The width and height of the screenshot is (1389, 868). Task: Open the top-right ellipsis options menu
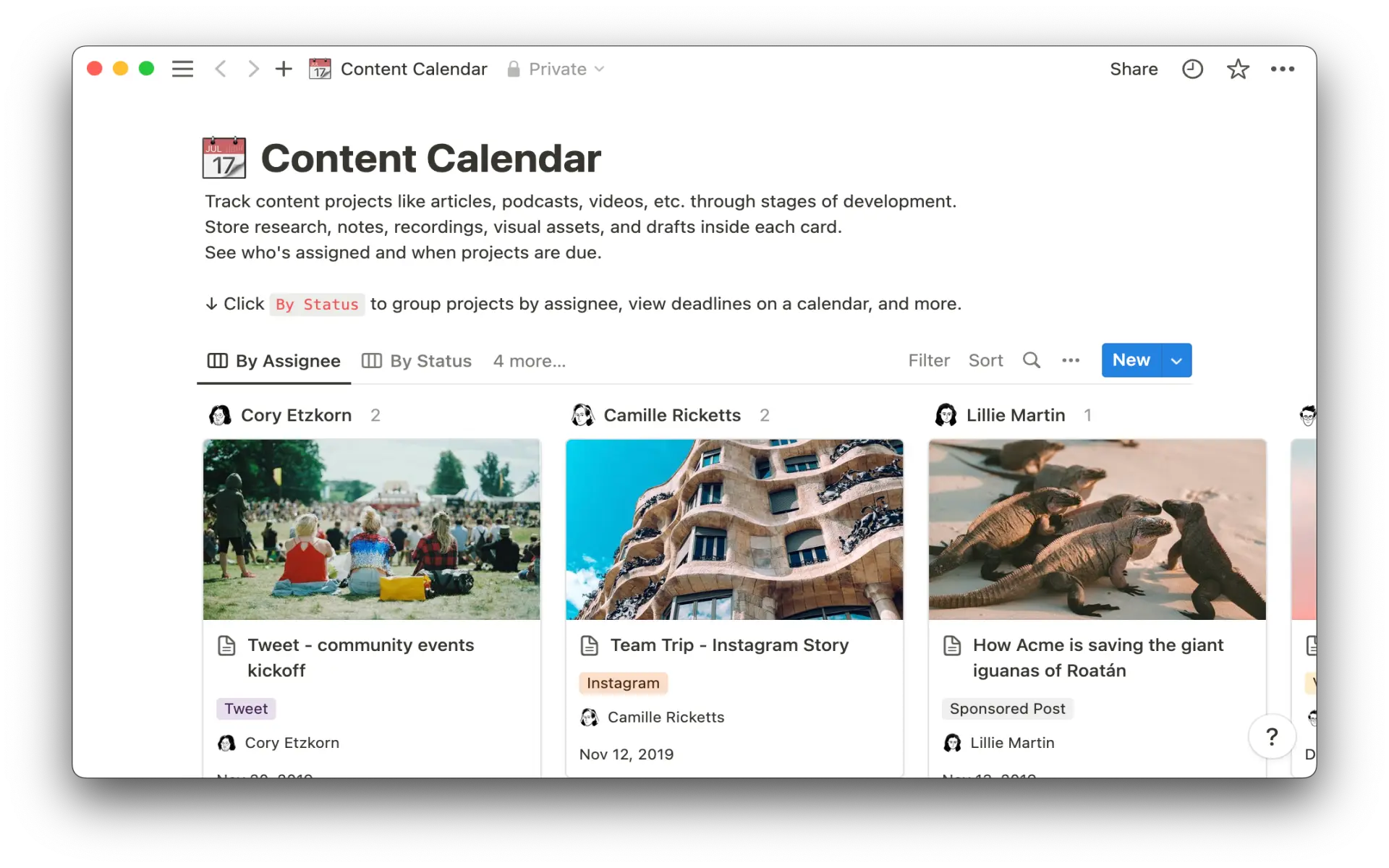pos(1283,69)
